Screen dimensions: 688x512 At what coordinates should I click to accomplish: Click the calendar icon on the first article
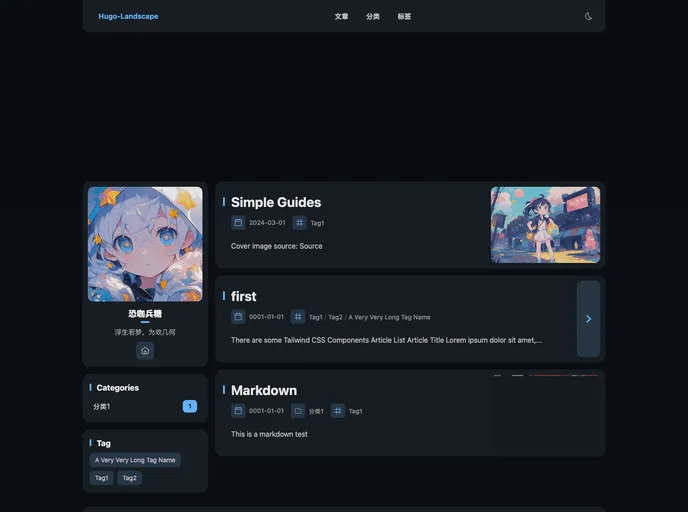point(238,316)
